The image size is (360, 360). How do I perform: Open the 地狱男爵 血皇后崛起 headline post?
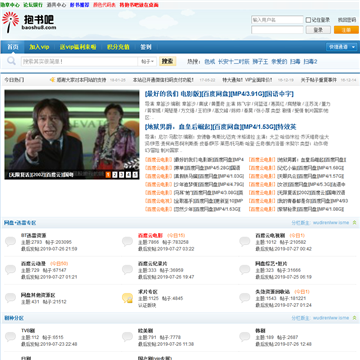221,127
